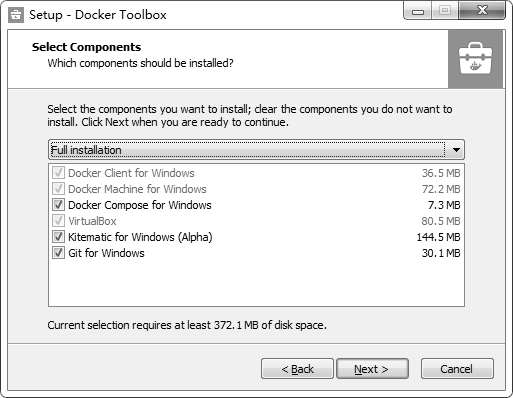Image resolution: width=513 pixels, height=398 pixels.
Task: Go to Next setup step
Action: point(372,369)
